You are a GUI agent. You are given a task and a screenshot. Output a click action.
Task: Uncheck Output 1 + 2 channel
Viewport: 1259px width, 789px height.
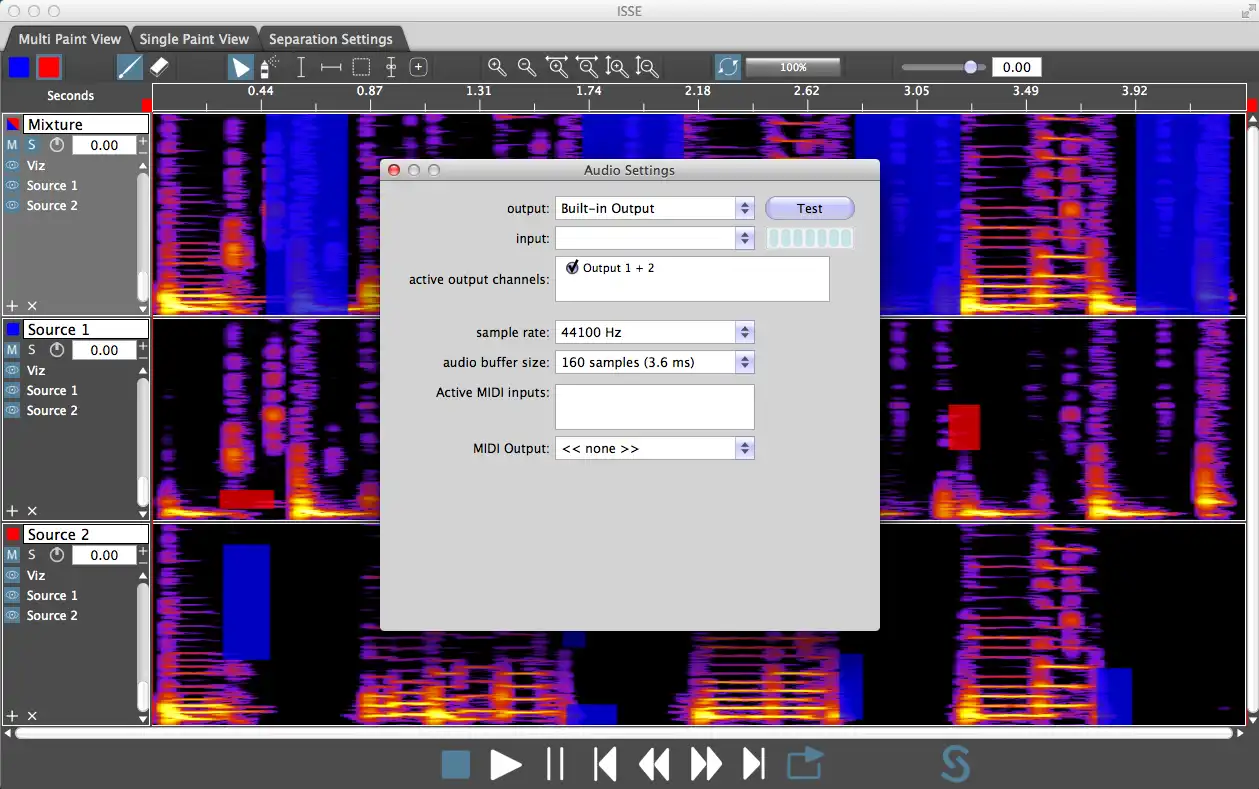click(572, 268)
